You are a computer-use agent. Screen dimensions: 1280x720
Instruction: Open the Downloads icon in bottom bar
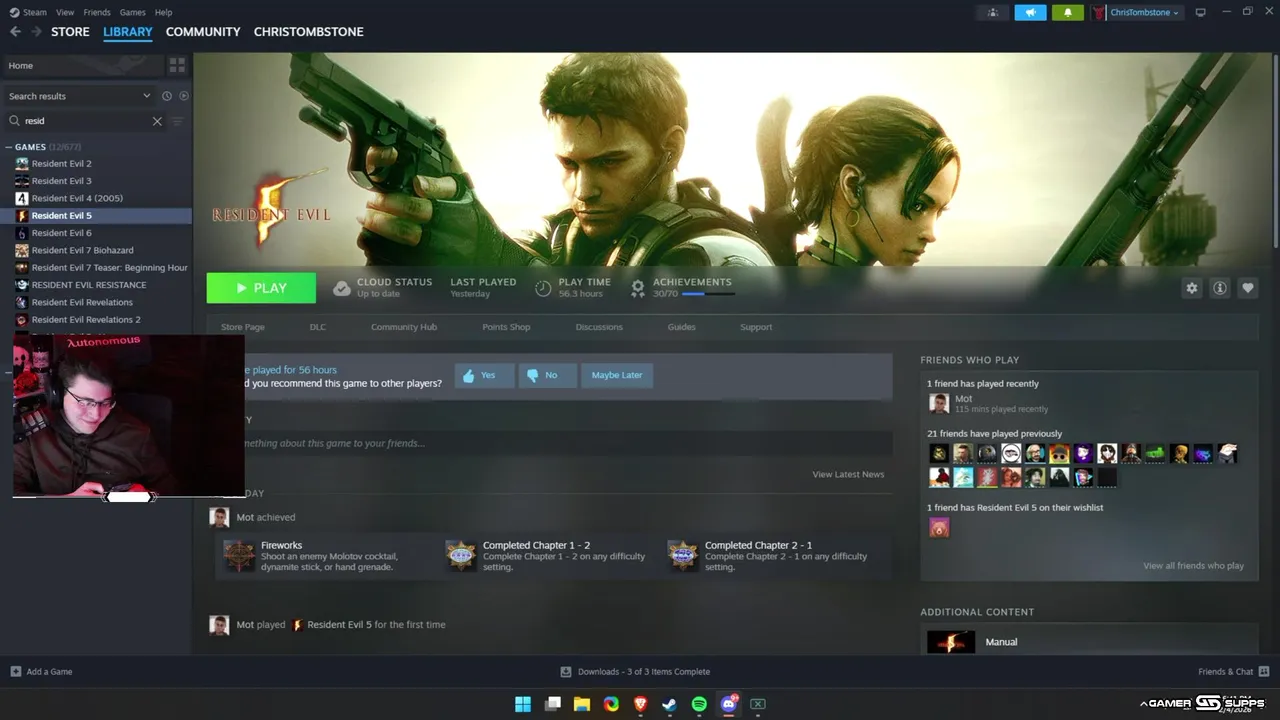566,672
